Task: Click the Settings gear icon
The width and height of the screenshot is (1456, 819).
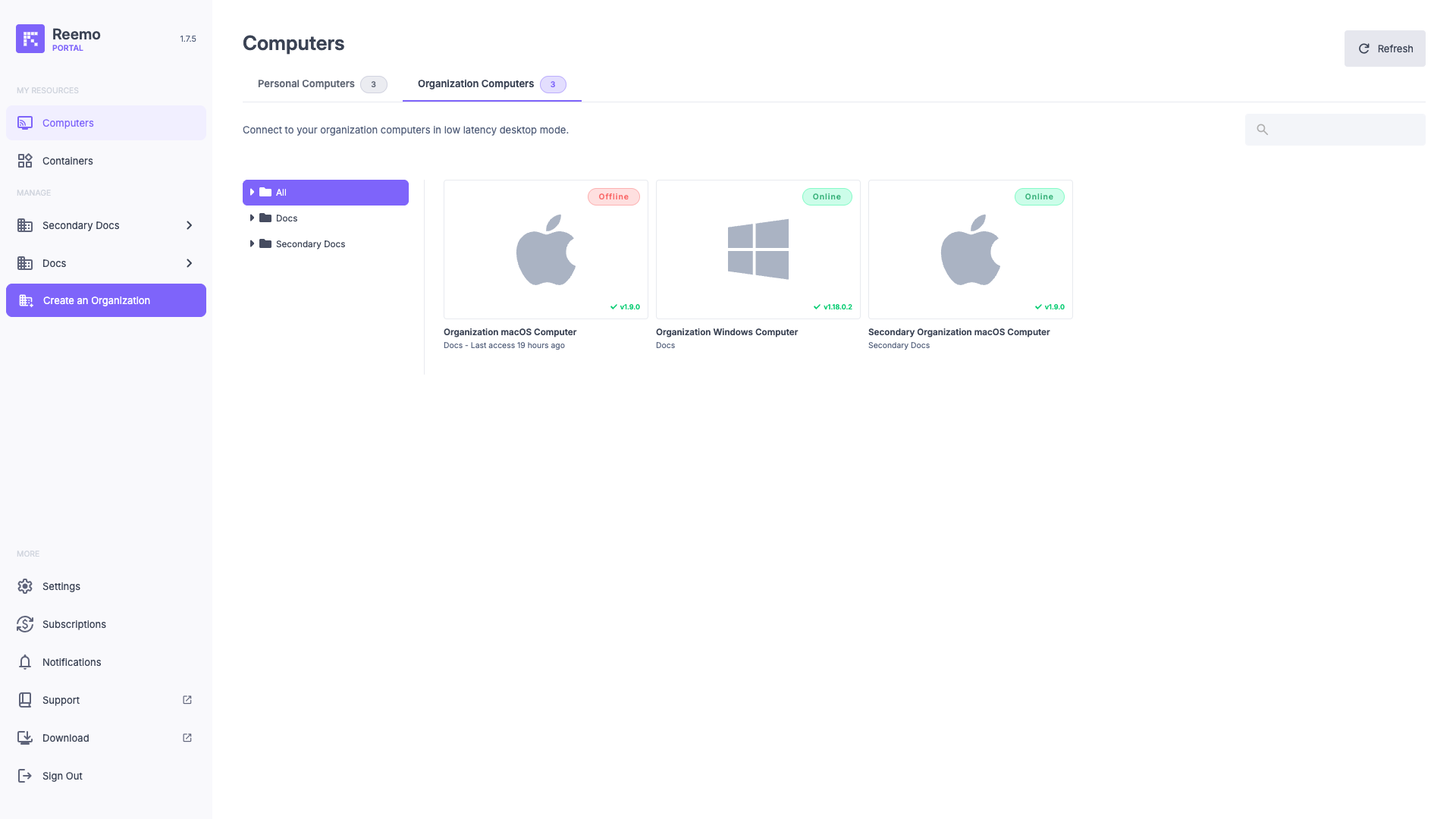Action: [x=25, y=586]
